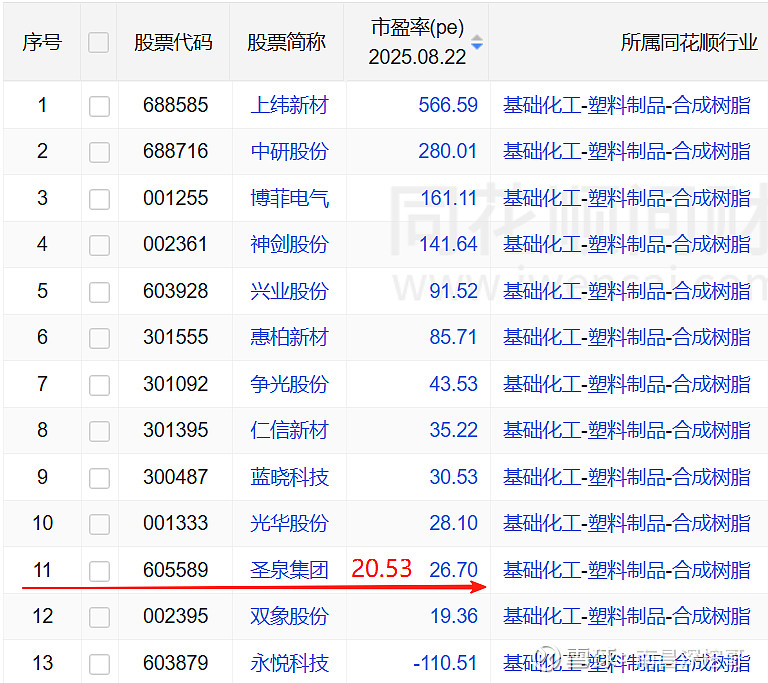Check the box for 博菲电气 row
The width and height of the screenshot is (768, 683).
[99, 199]
